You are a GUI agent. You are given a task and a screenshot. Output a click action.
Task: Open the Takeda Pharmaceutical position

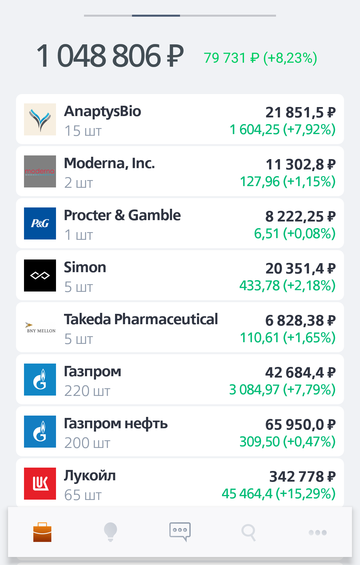click(180, 328)
